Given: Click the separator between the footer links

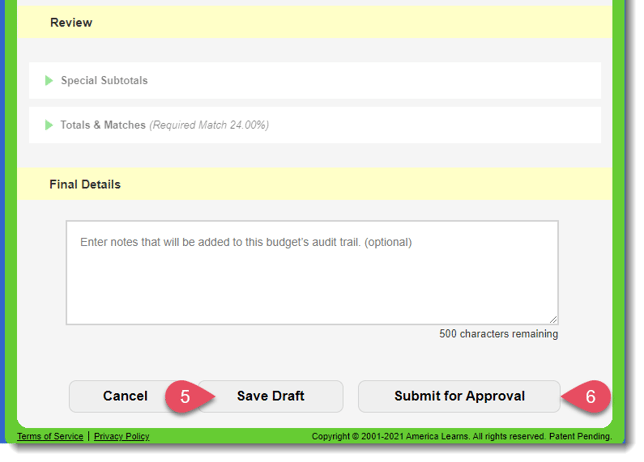Looking at the screenshot, I should (88, 436).
